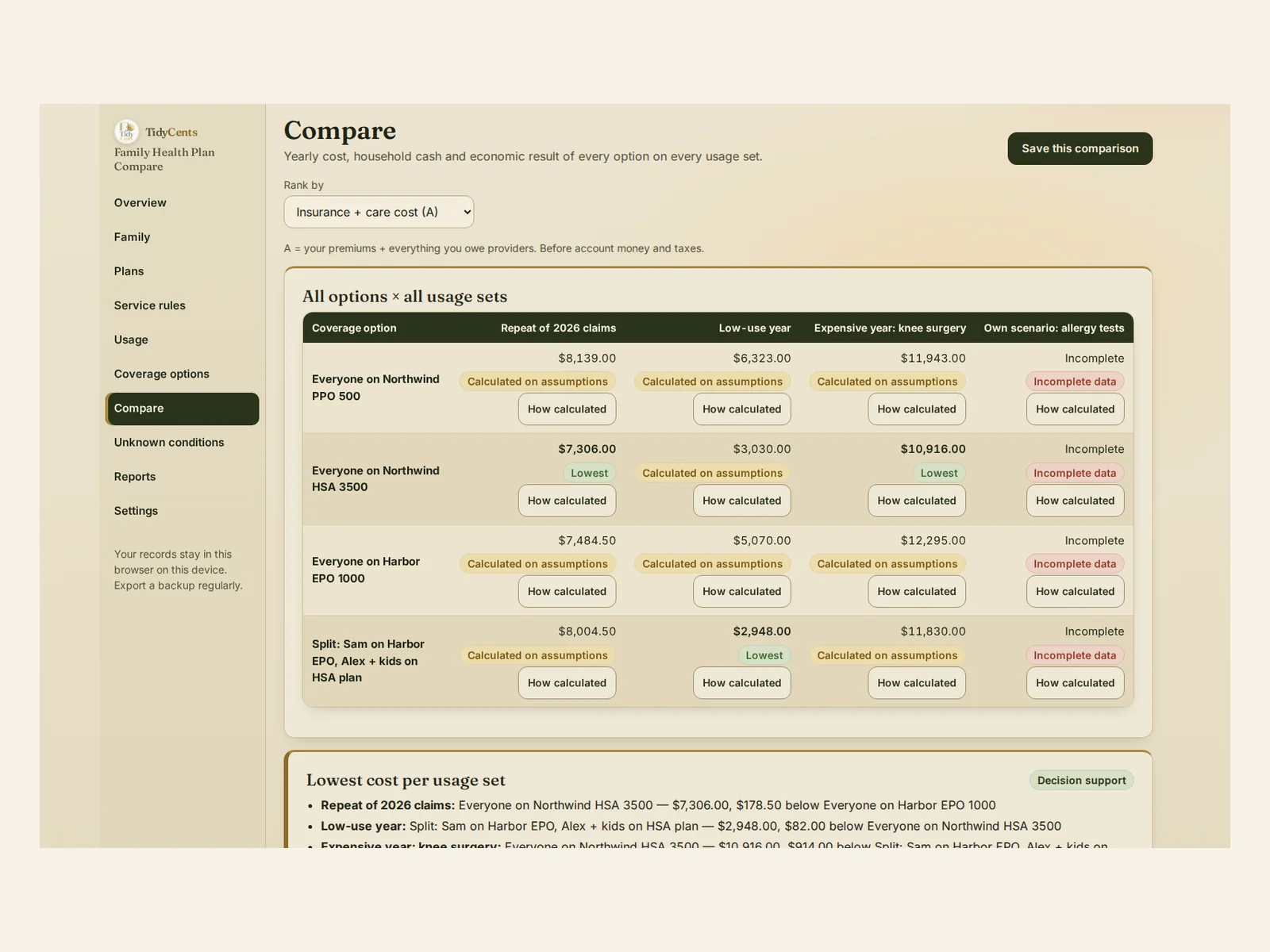The image size is (1270, 952).
Task: Click Calculated on assumptions under $8,004.50
Action: click(537, 655)
